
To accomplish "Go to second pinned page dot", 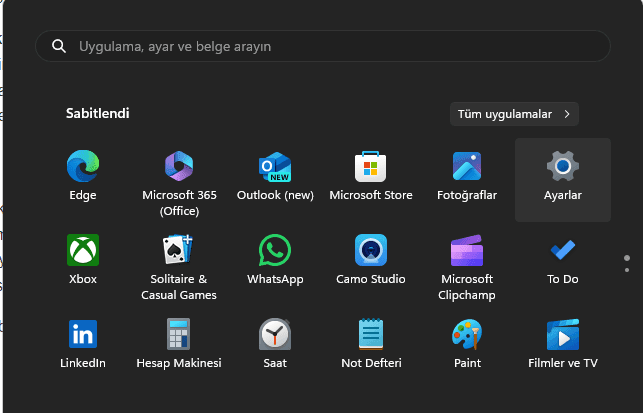I will pyautogui.click(x=627, y=270).
